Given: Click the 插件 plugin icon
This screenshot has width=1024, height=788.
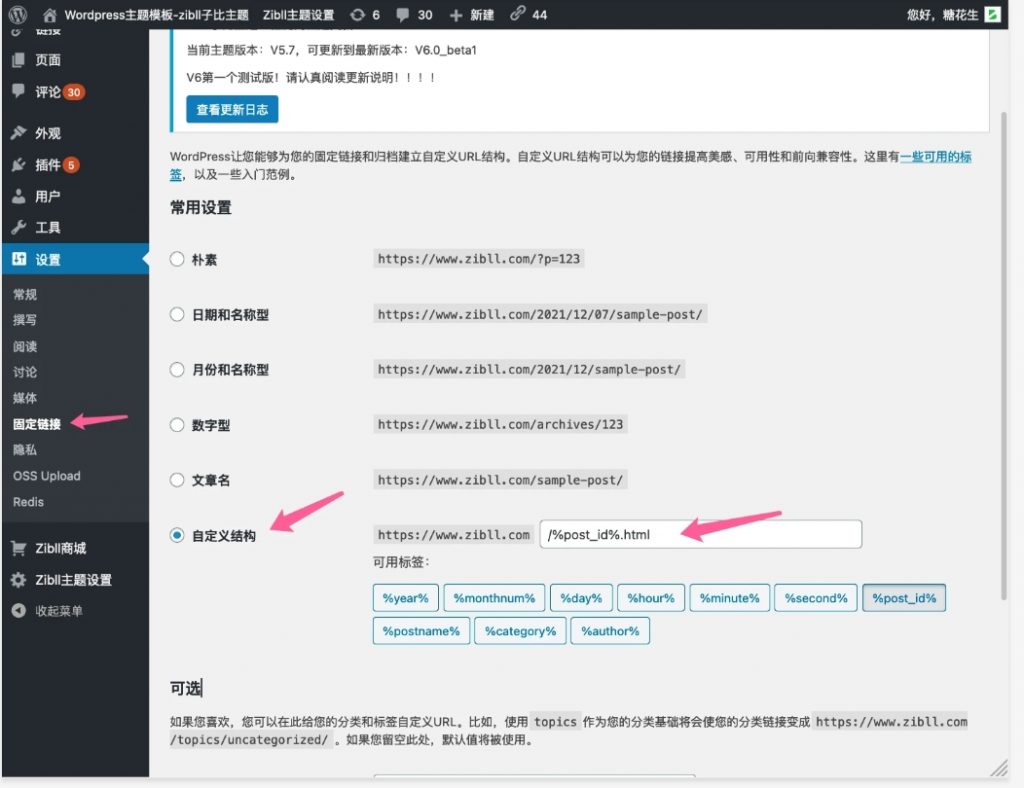Looking at the screenshot, I should click(x=18, y=165).
